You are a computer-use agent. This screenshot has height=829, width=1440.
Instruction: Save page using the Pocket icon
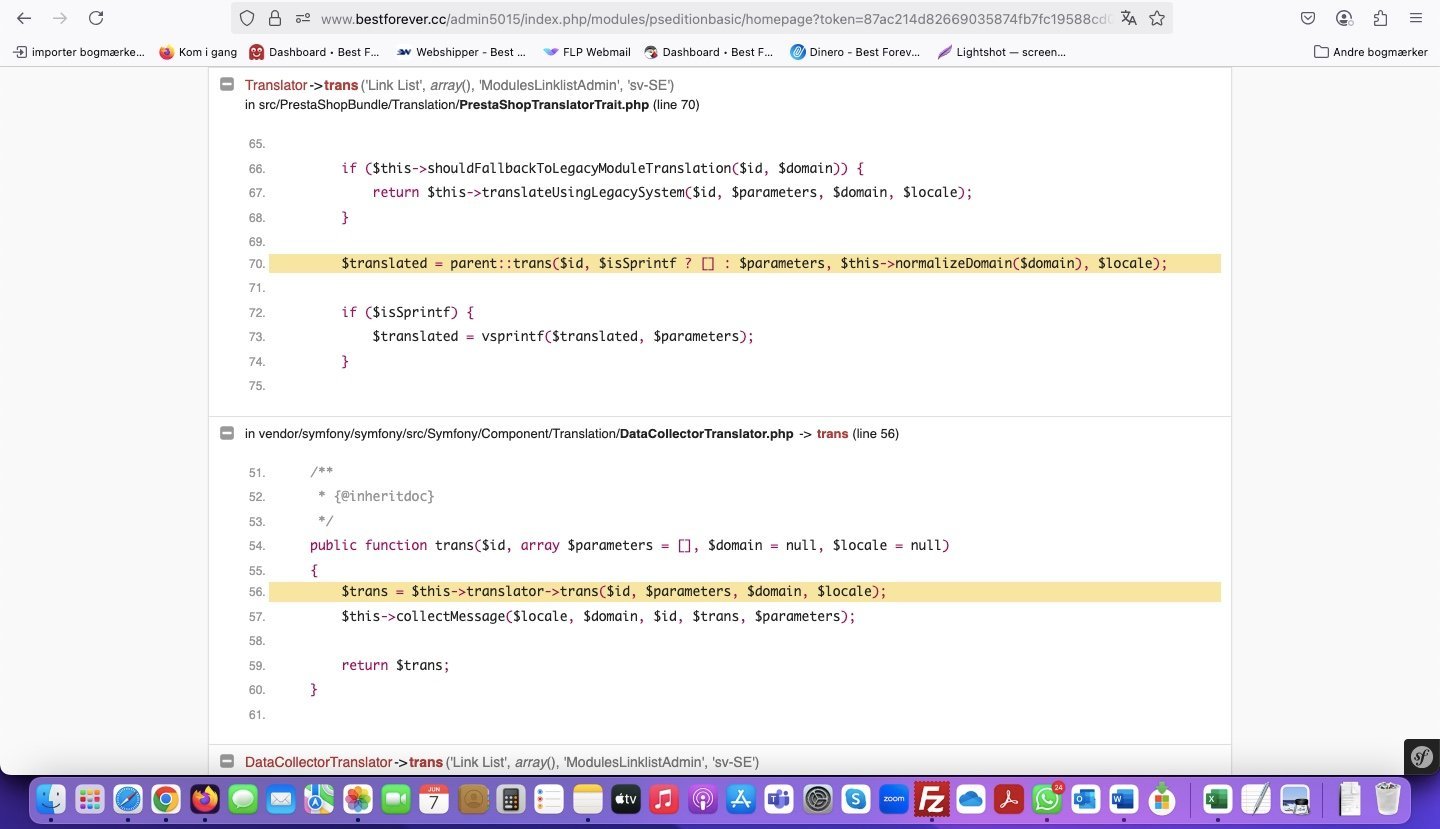point(1308,18)
